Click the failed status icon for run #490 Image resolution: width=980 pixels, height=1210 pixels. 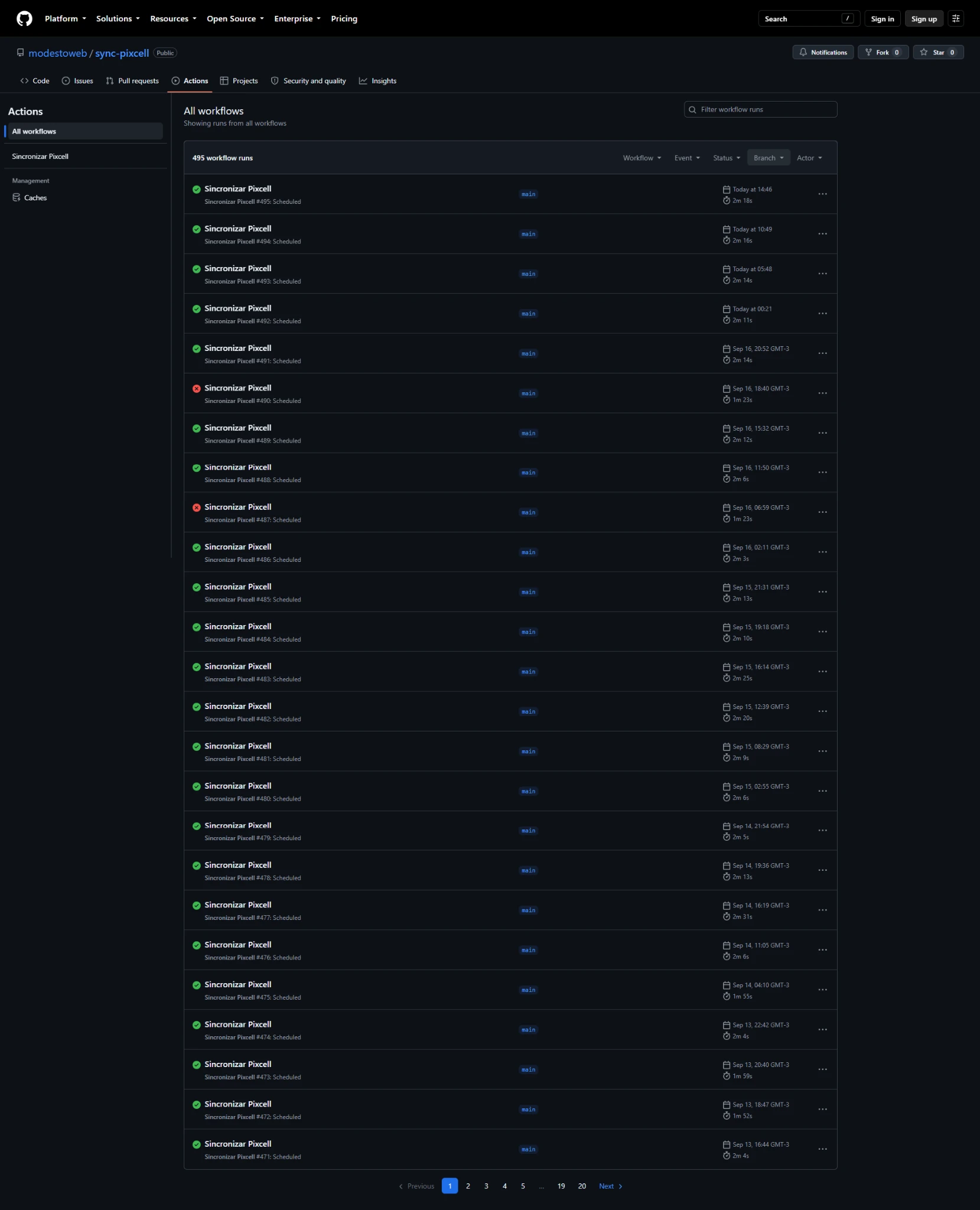(197, 389)
